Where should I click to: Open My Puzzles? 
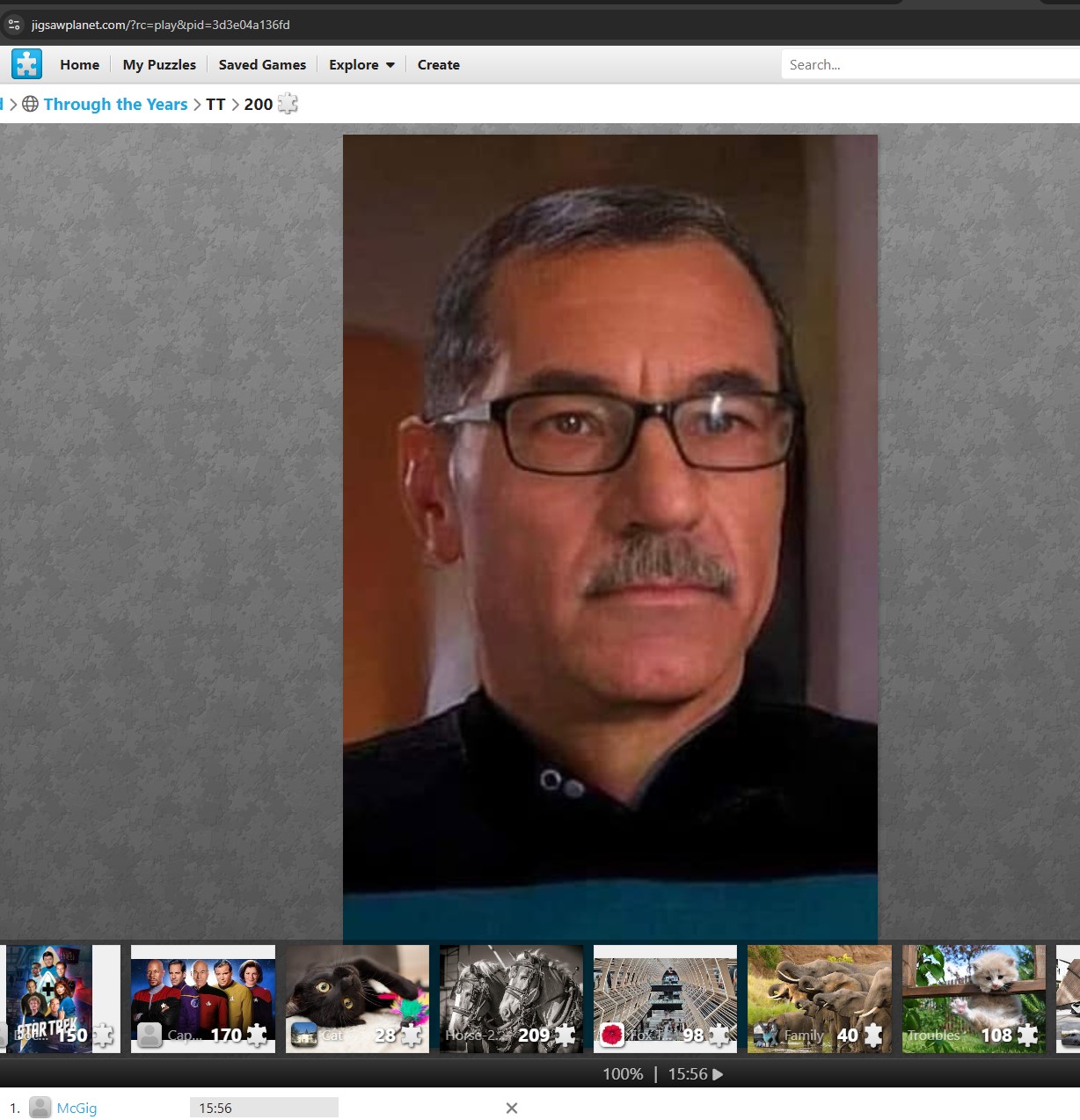pyautogui.click(x=159, y=64)
